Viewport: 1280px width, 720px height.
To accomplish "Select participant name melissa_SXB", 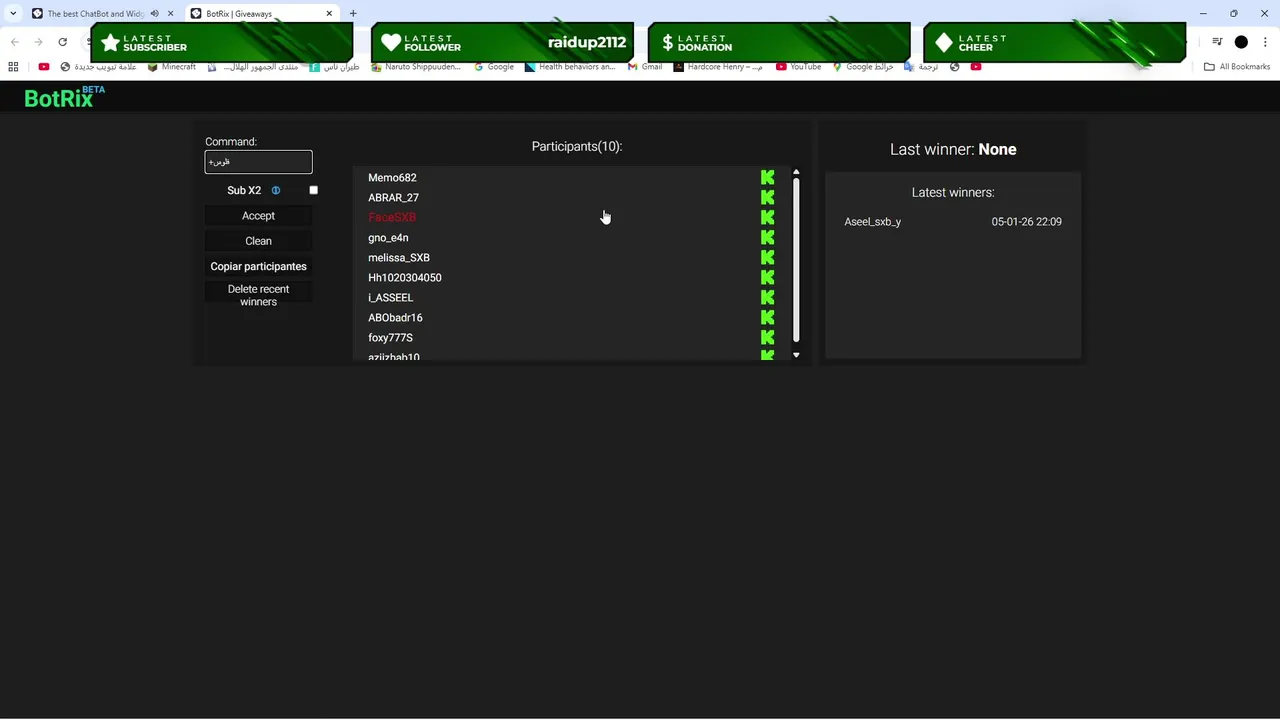I will click(x=399, y=258).
